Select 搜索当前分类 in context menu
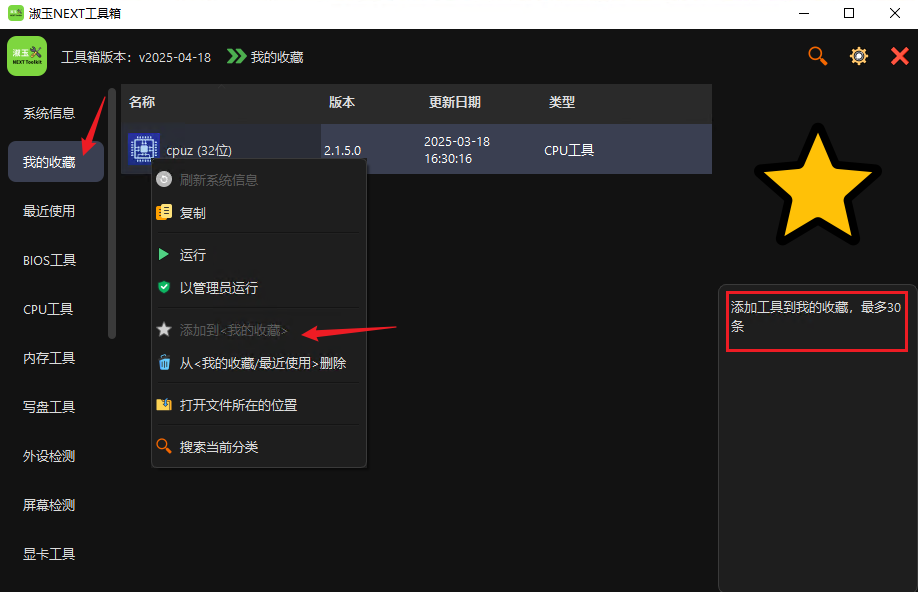 click(218, 447)
